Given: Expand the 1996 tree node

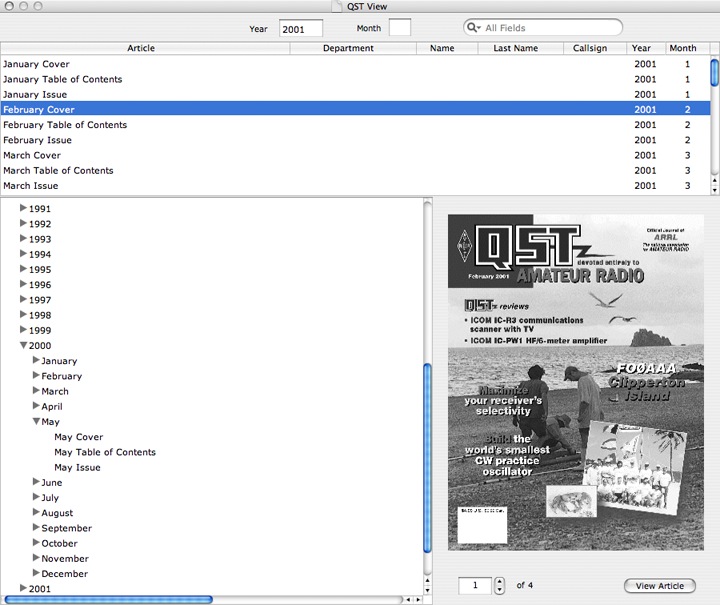Looking at the screenshot, I should tap(23, 284).
